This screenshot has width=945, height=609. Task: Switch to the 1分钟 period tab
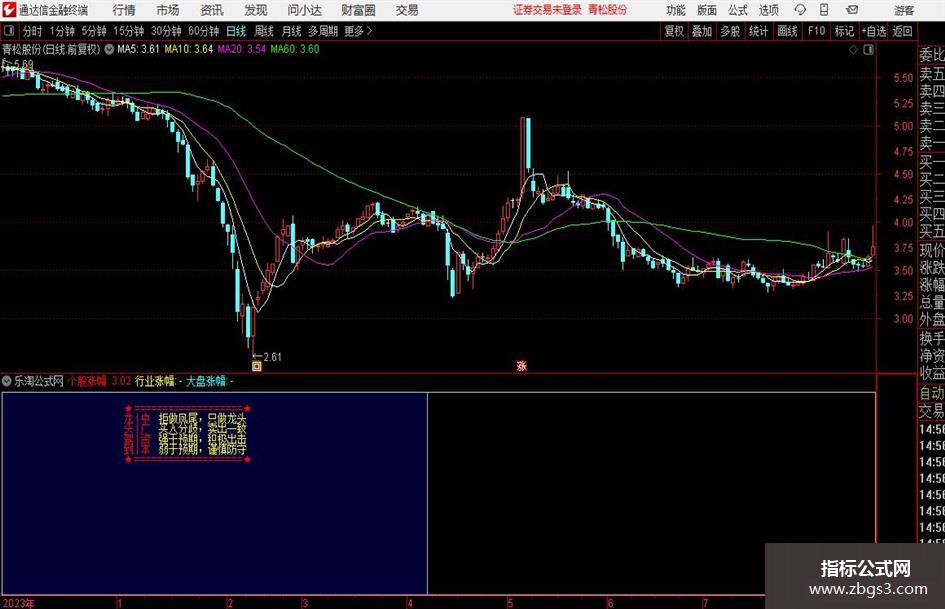point(62,31)
